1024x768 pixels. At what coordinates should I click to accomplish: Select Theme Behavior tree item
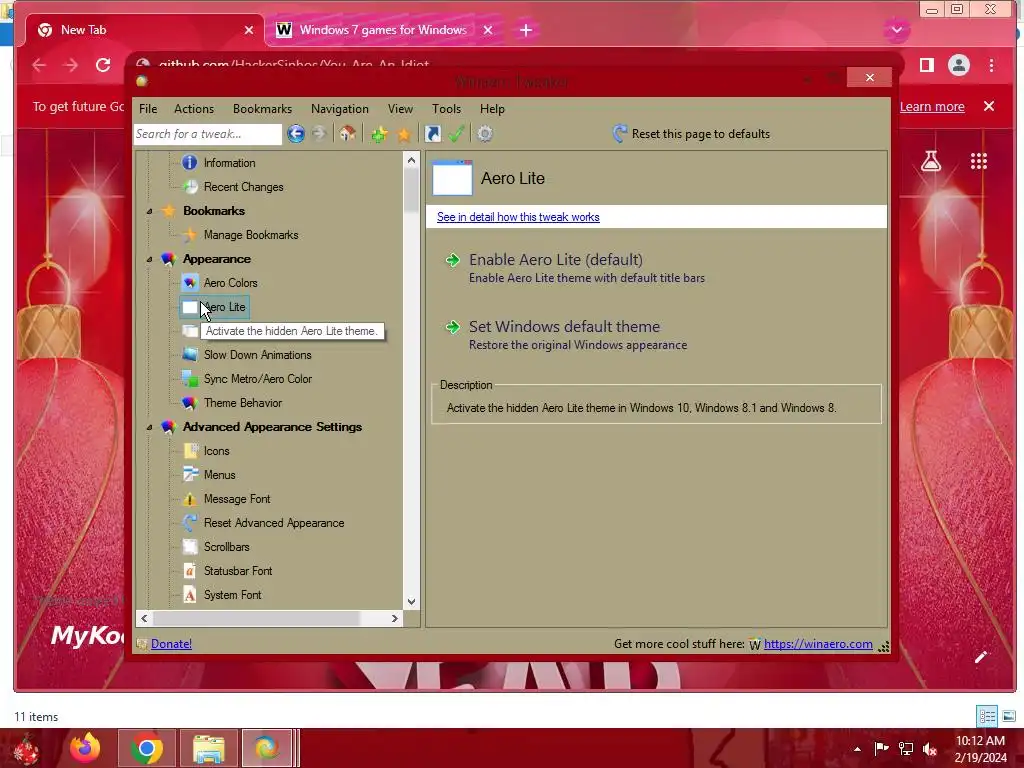[242, 403]
